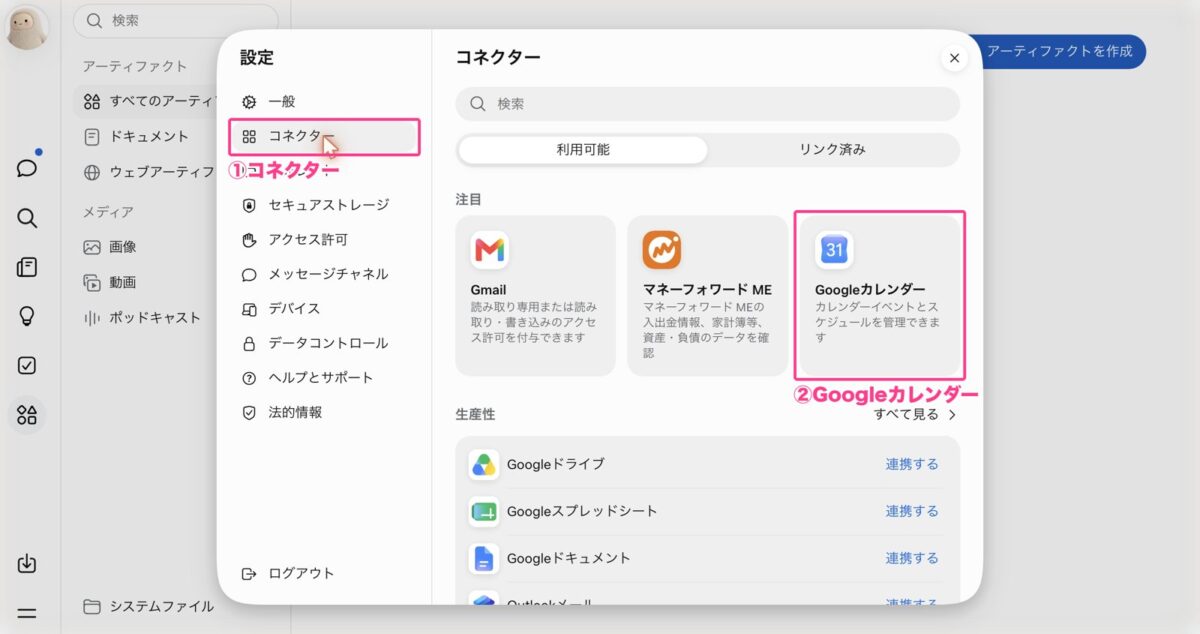Click the gear icon beside 一般

tap(250, 102)
